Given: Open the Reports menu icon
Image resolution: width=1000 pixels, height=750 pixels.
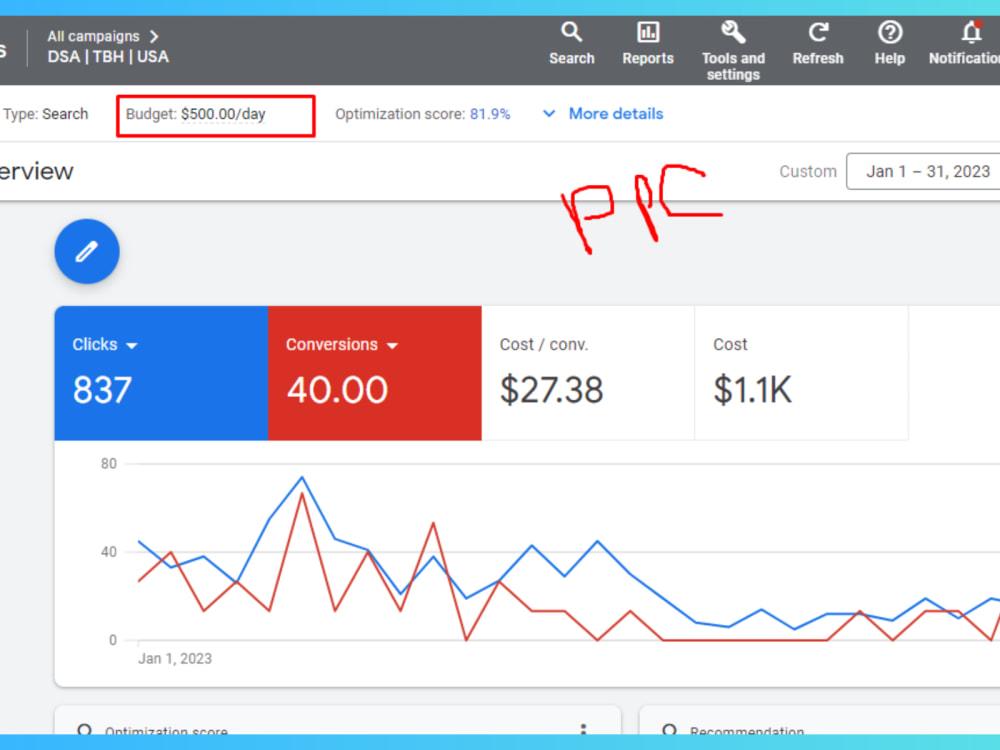Looking at the screenshot, I should click(x=648, y=32).
